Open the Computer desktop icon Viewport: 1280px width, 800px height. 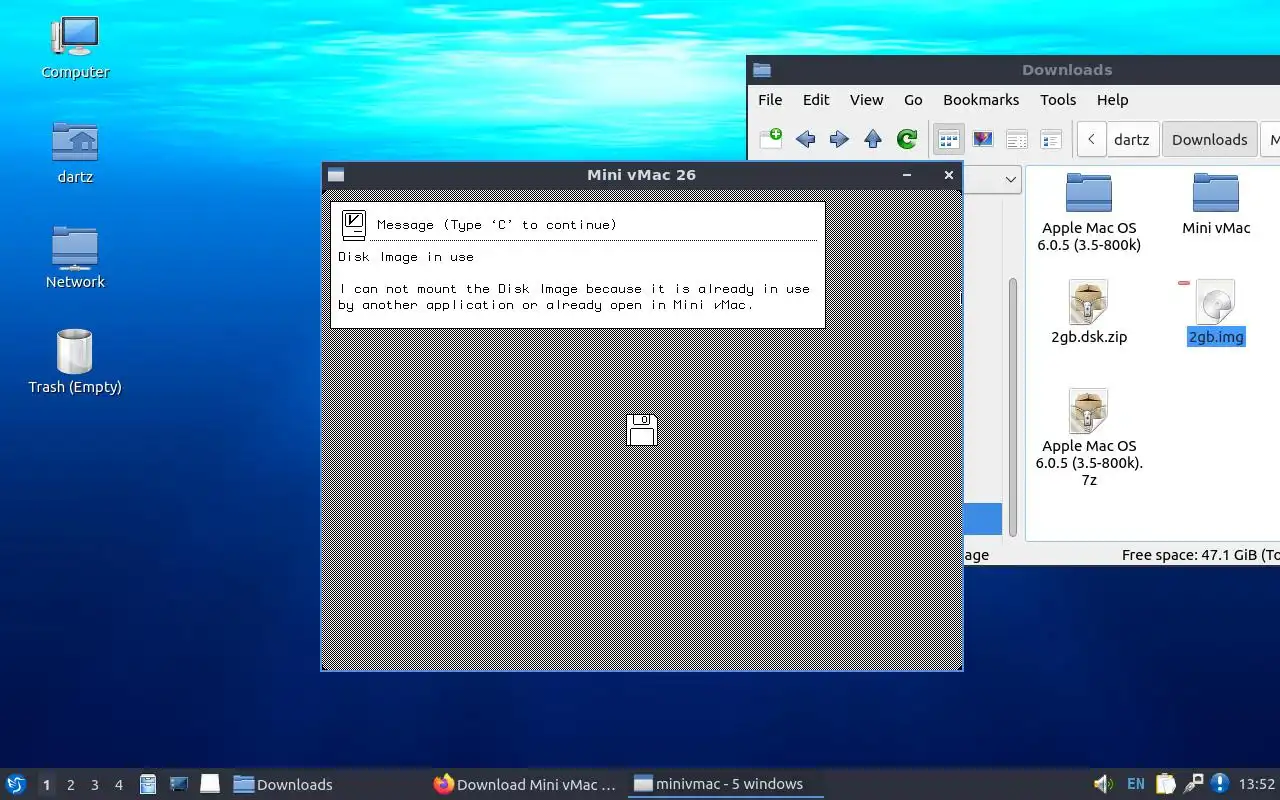(x=75, y=47)
